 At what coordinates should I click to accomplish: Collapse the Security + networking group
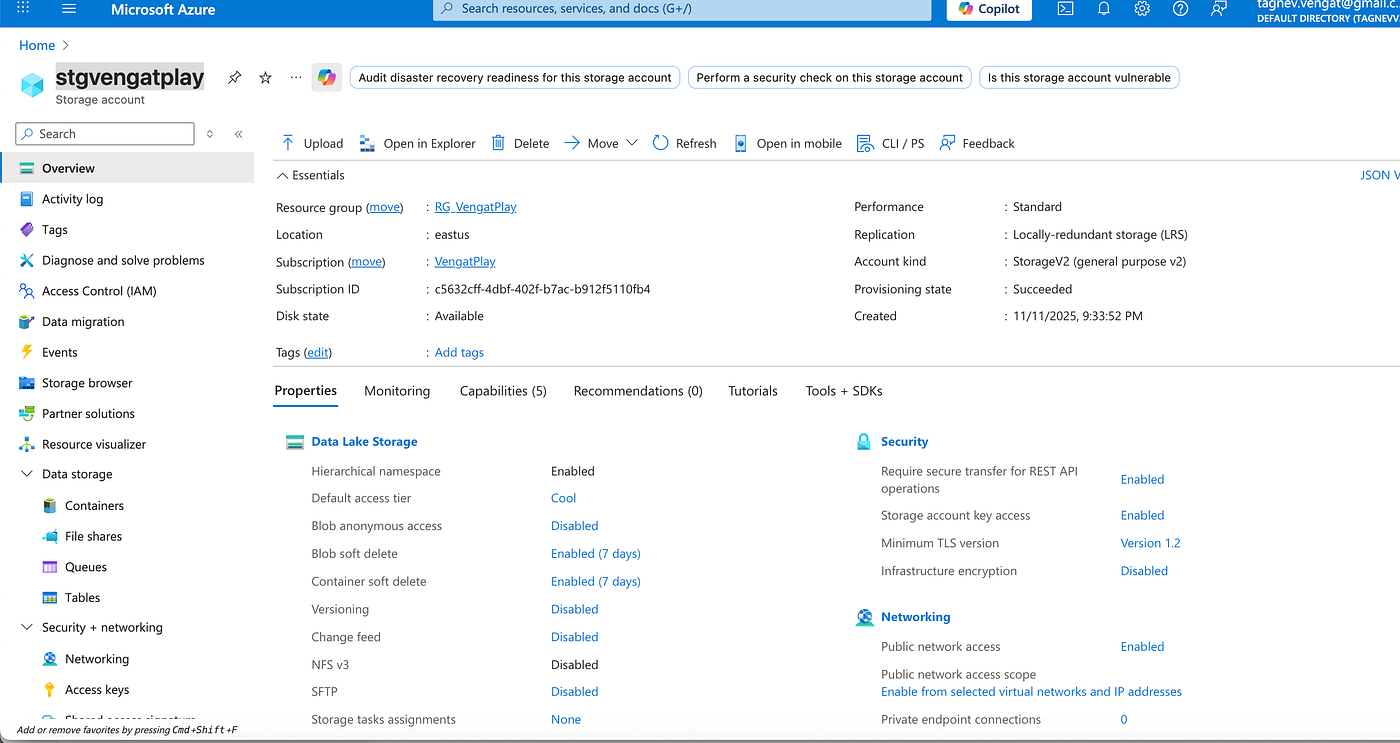tap(27, 627)
